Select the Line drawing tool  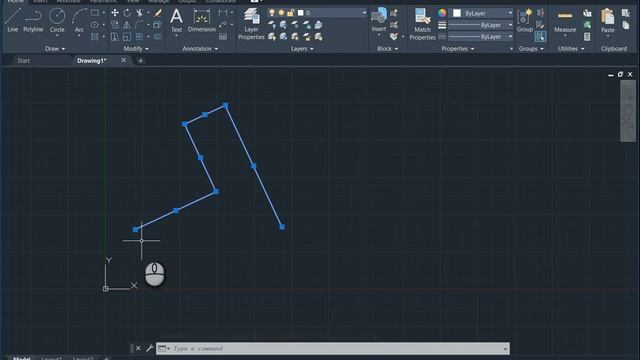[13, 20]
